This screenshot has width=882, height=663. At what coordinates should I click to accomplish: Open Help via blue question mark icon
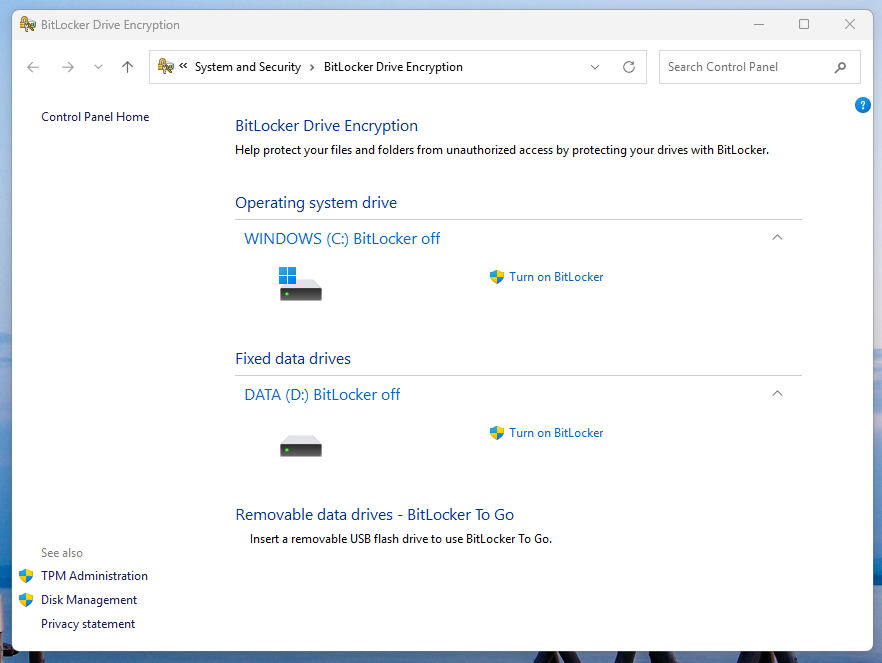(x=862, y=105)
